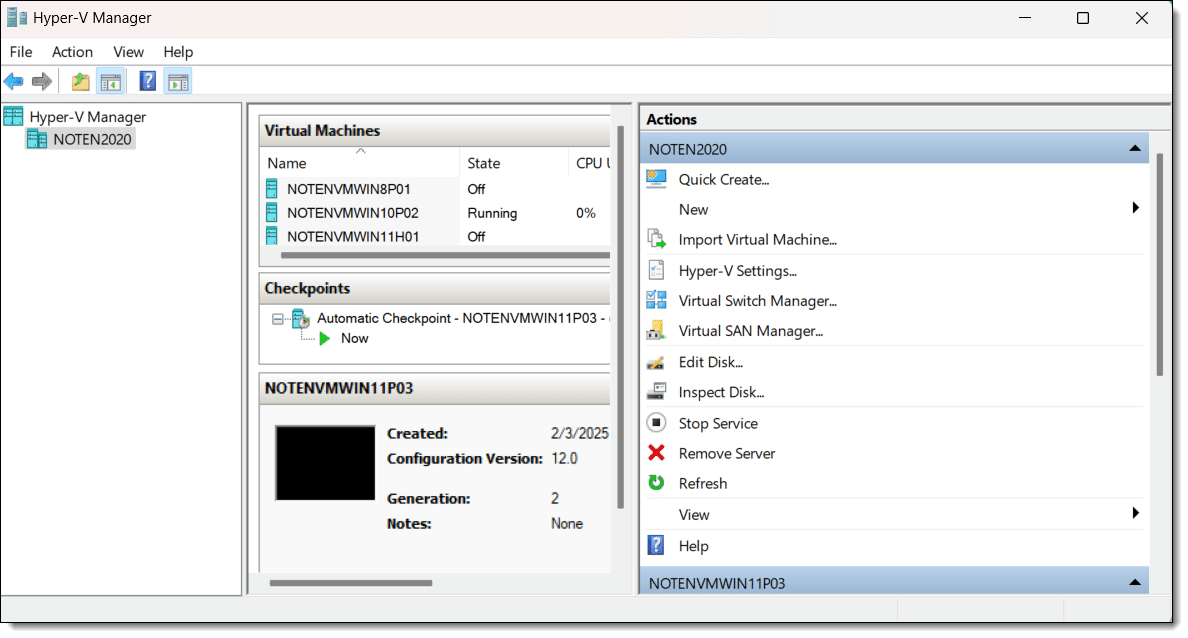Open the File menu
This screenshot has height=638, width=1188.
coord(21,52)
